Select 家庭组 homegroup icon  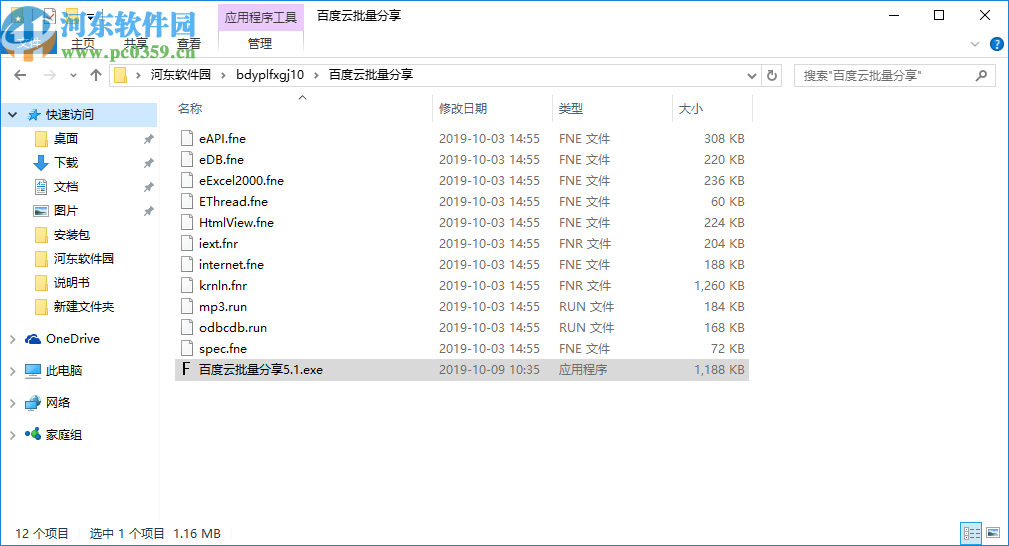tap(33, 434)
